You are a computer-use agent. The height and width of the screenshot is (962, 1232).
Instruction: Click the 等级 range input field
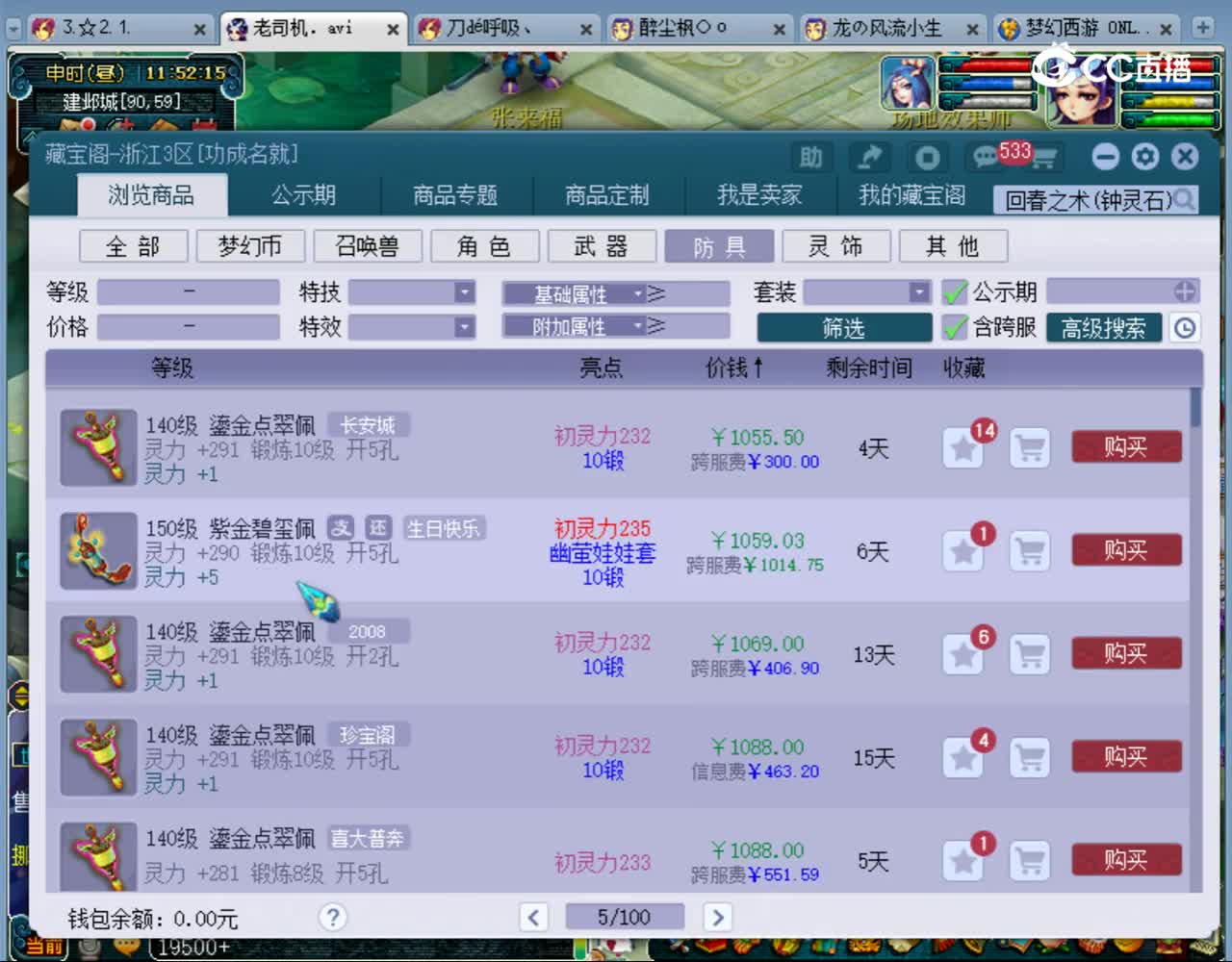pos(189,291)
